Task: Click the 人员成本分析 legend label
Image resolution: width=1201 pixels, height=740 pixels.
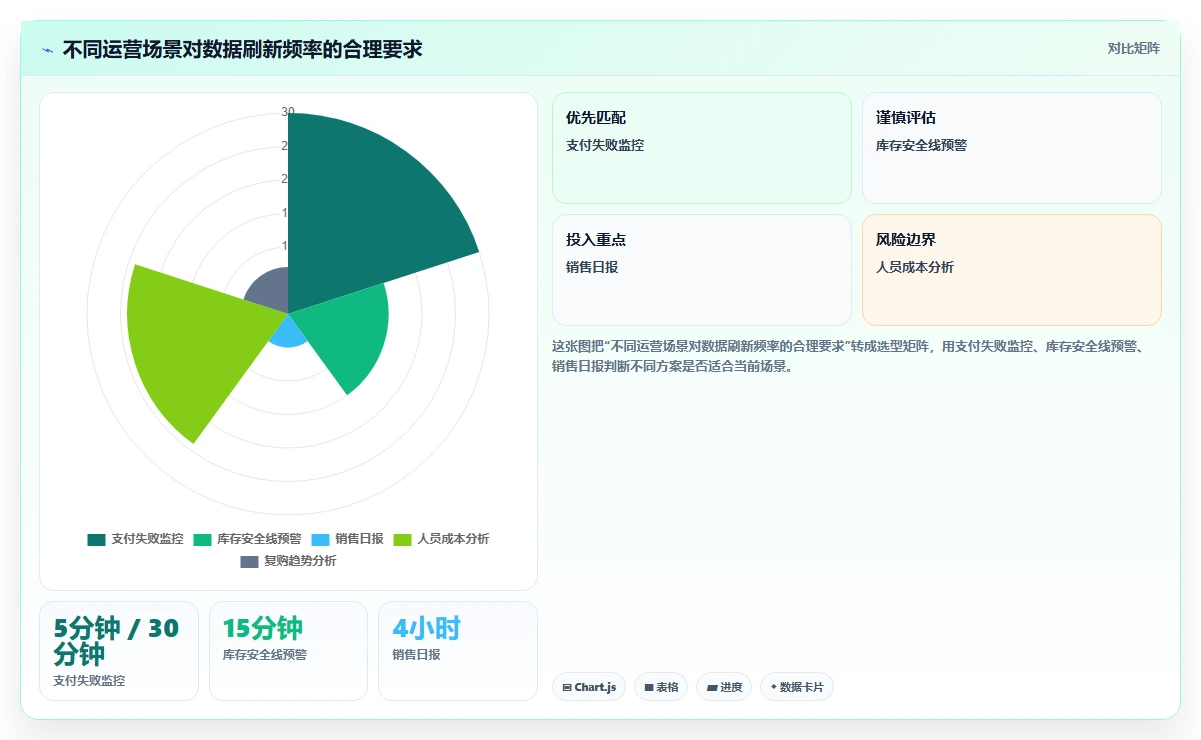Action: click(453, 539)
